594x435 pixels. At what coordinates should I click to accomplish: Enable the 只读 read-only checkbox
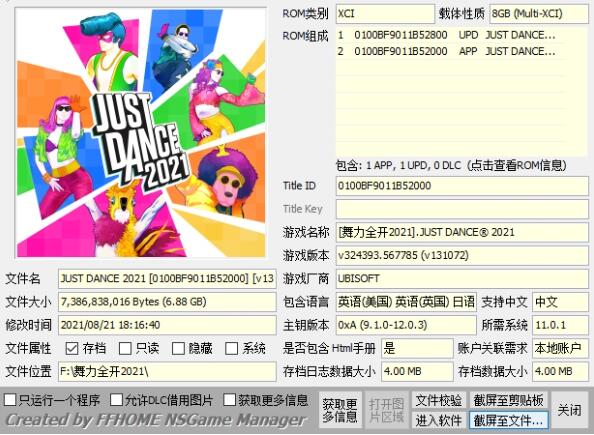tap(125, 348)
